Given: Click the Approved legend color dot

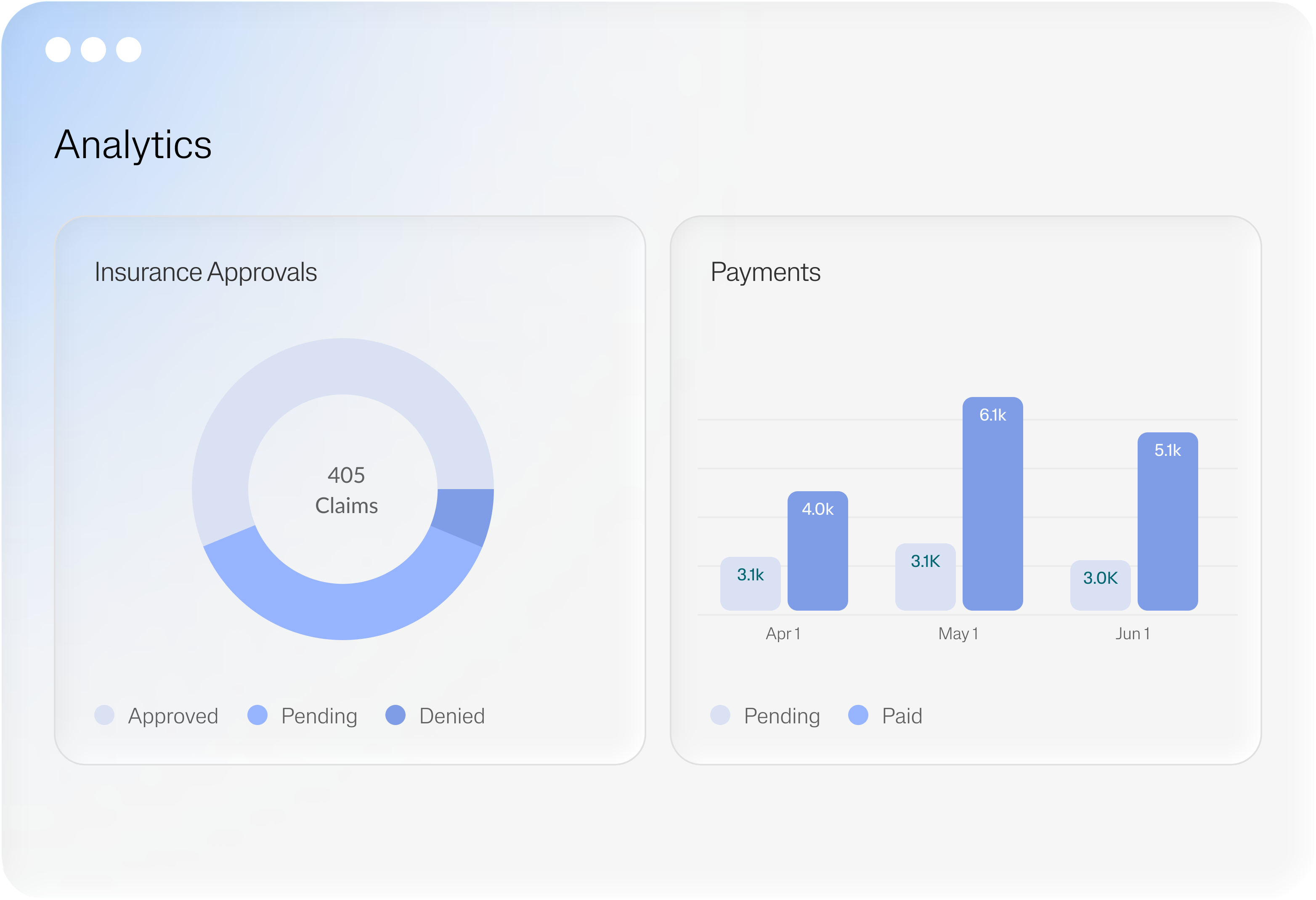Looking at the screenshot, I should coord(104,715).
